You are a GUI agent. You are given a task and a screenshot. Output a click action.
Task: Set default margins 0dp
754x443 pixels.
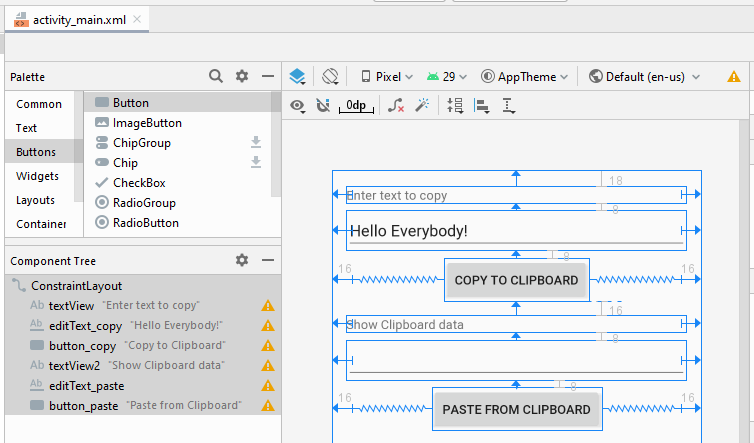(356, 106)
